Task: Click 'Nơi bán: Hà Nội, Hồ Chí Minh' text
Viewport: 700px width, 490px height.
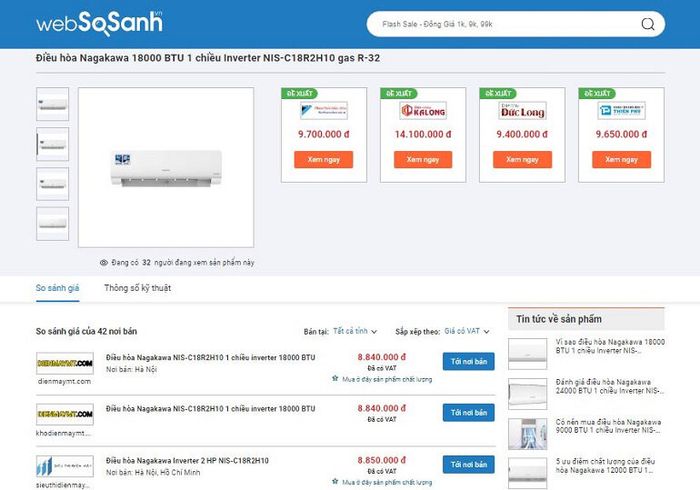Action: coord(153,473)
